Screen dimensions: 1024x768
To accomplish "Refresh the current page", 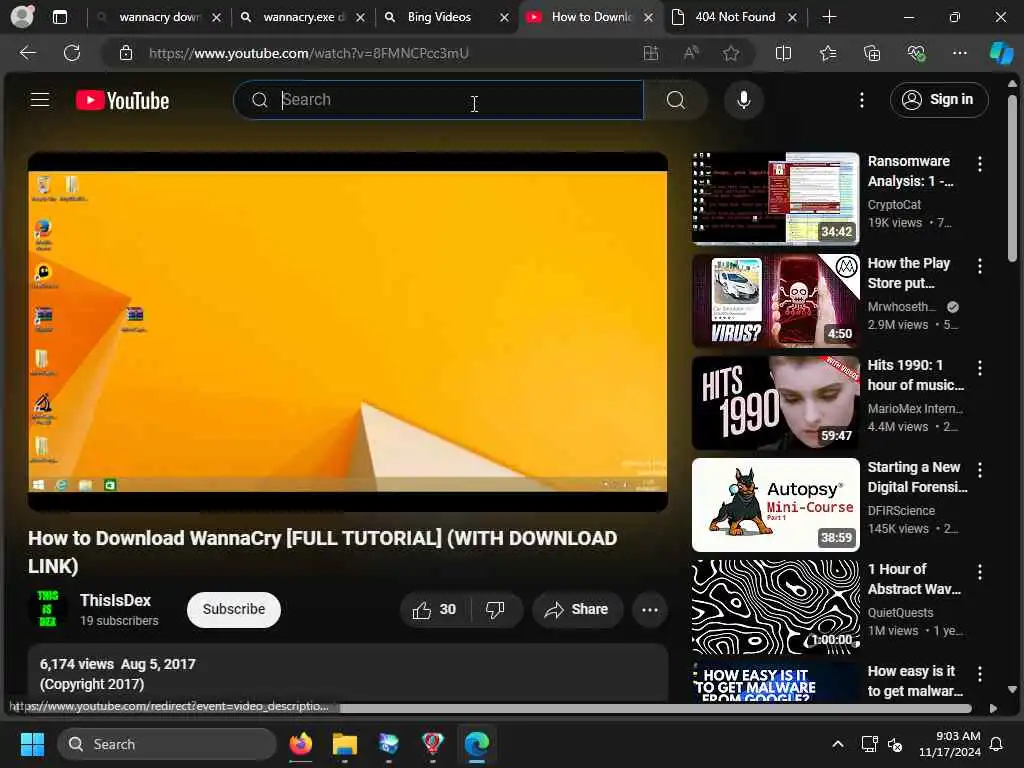I will coord(72,53).
